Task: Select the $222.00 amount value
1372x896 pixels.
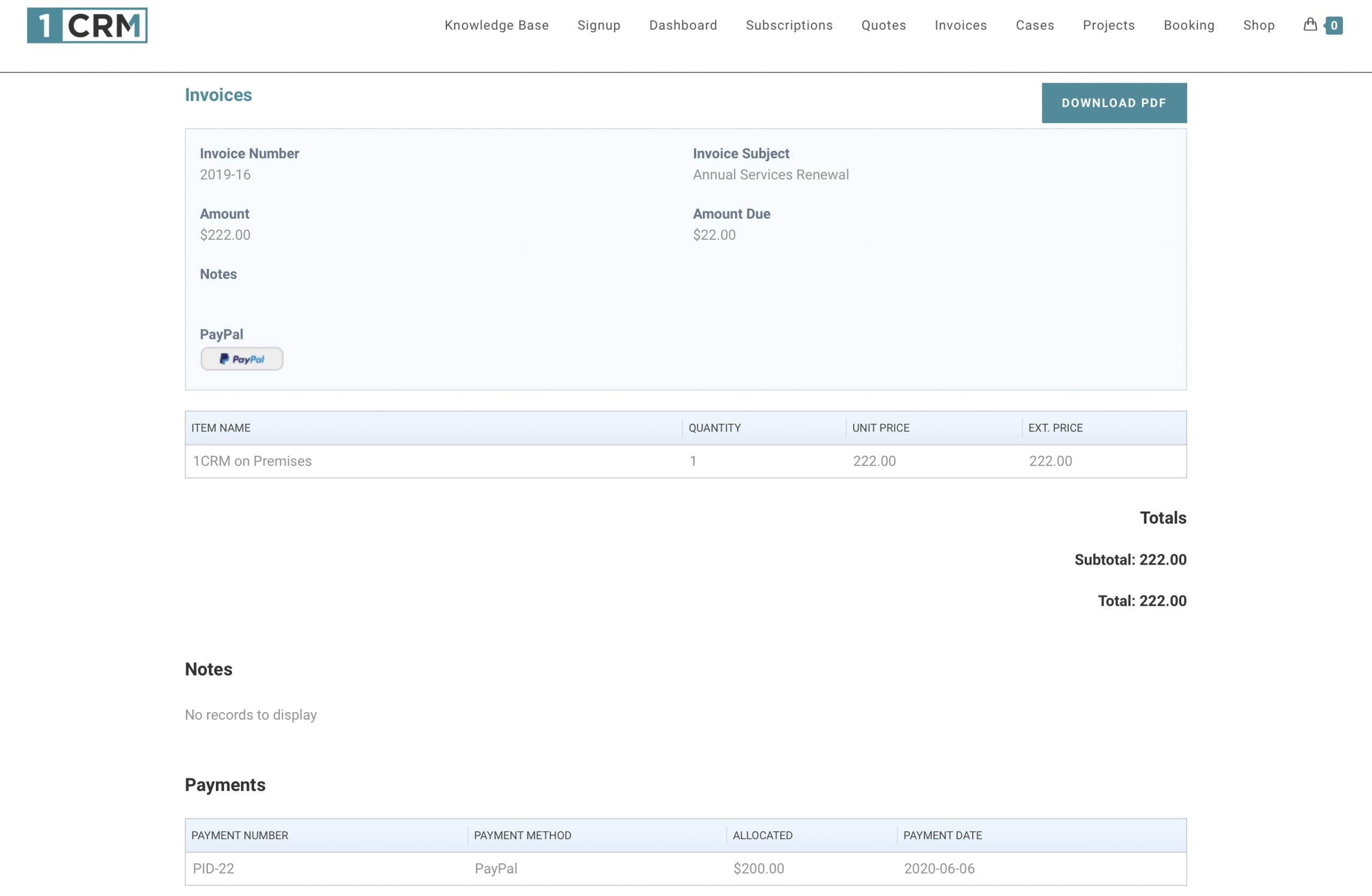Action: pyautogui.click(x=225, y=235)
